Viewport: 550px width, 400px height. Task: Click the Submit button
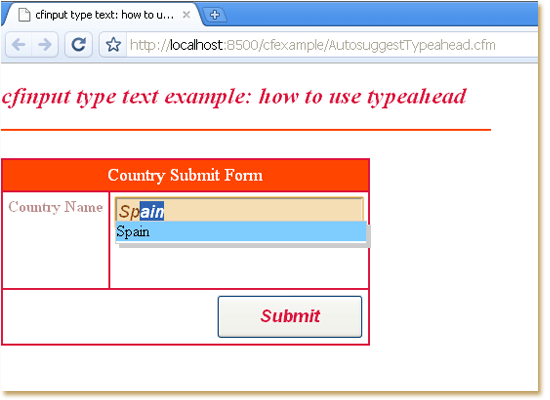(290, 316)
